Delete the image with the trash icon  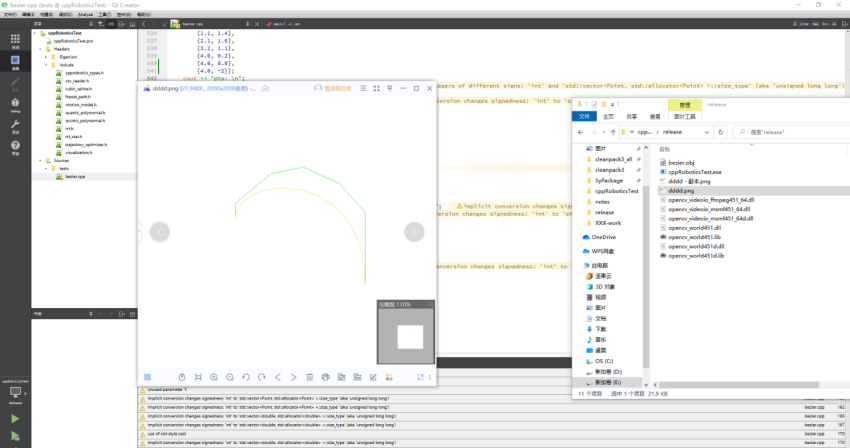click(x=310, y=377)
